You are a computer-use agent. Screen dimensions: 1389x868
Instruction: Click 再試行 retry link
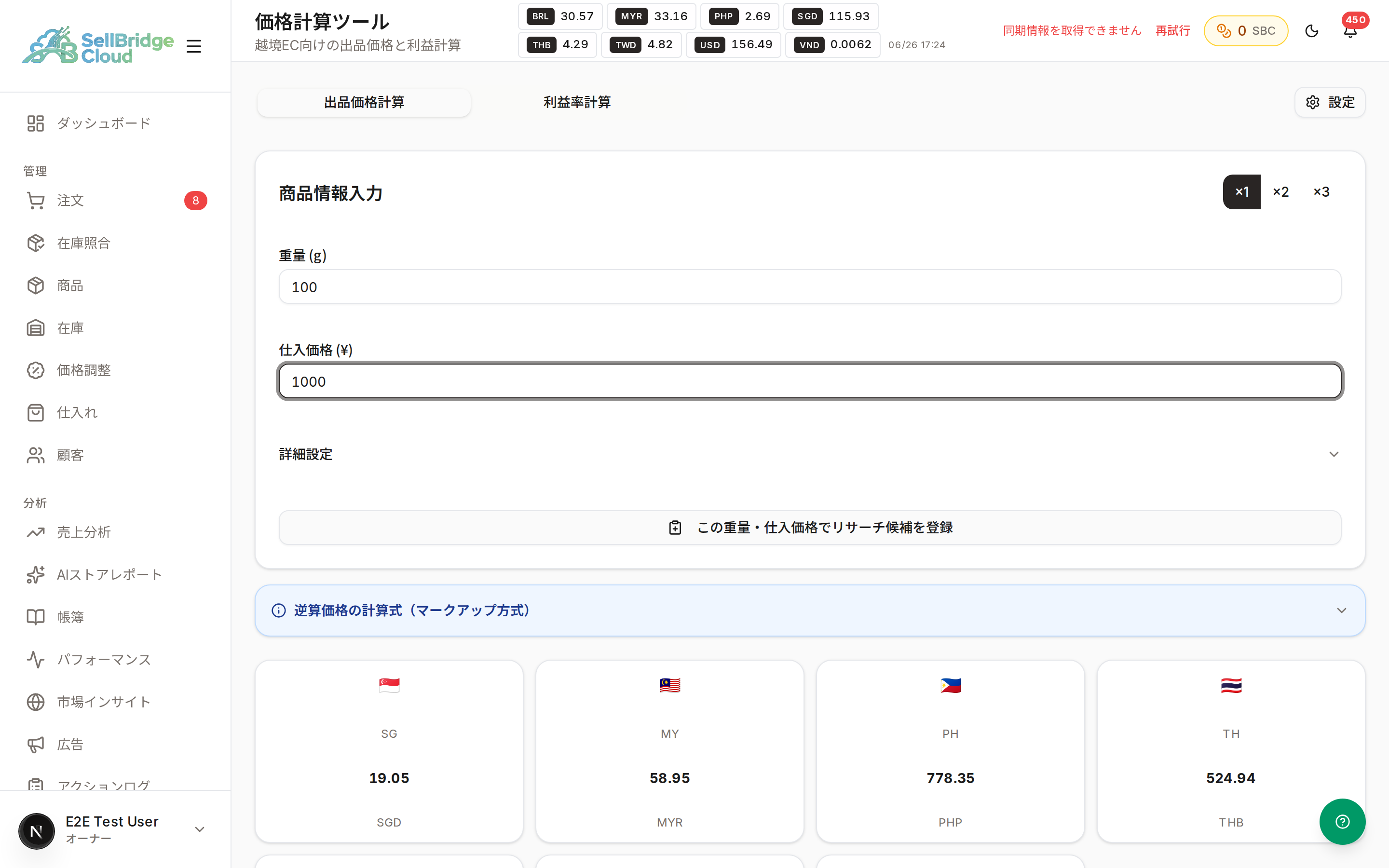coord(1172,31)
